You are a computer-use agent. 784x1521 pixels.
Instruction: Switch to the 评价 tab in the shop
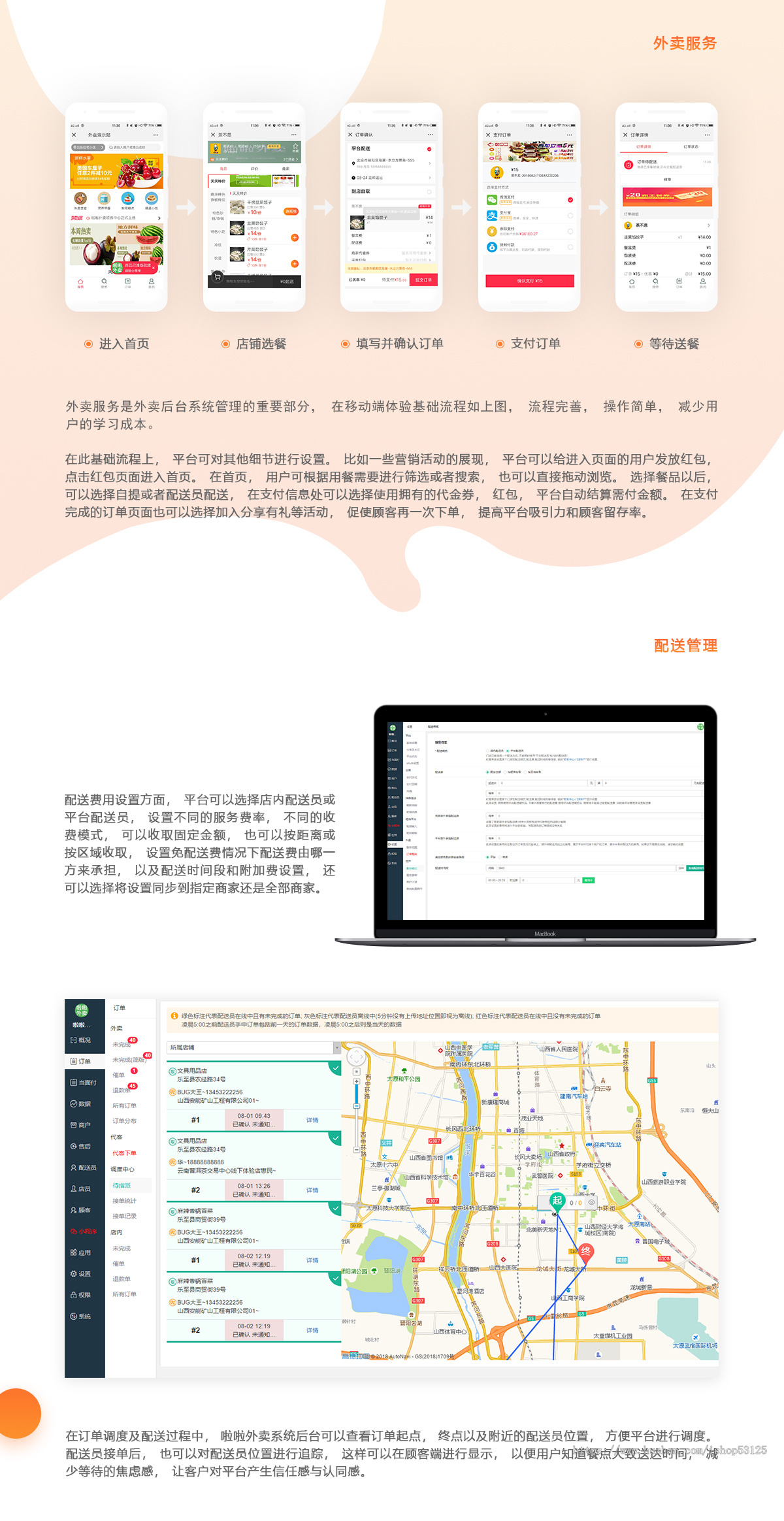click(254, 169)
